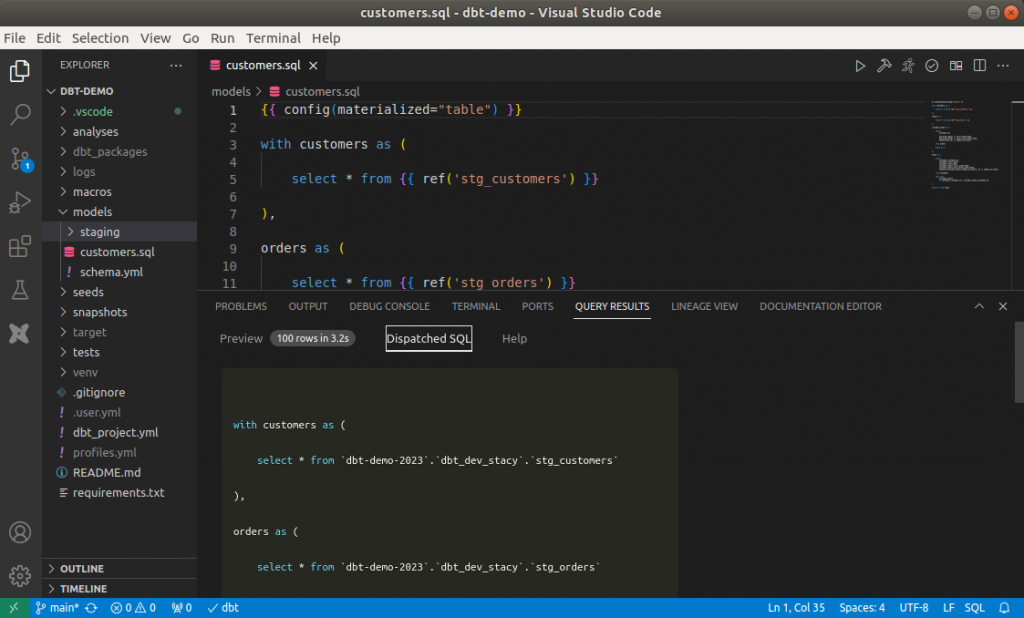The height and width of the screenshot is (618, 1024).
Task: Open the Terminal menu
Action: click(273, 38)
